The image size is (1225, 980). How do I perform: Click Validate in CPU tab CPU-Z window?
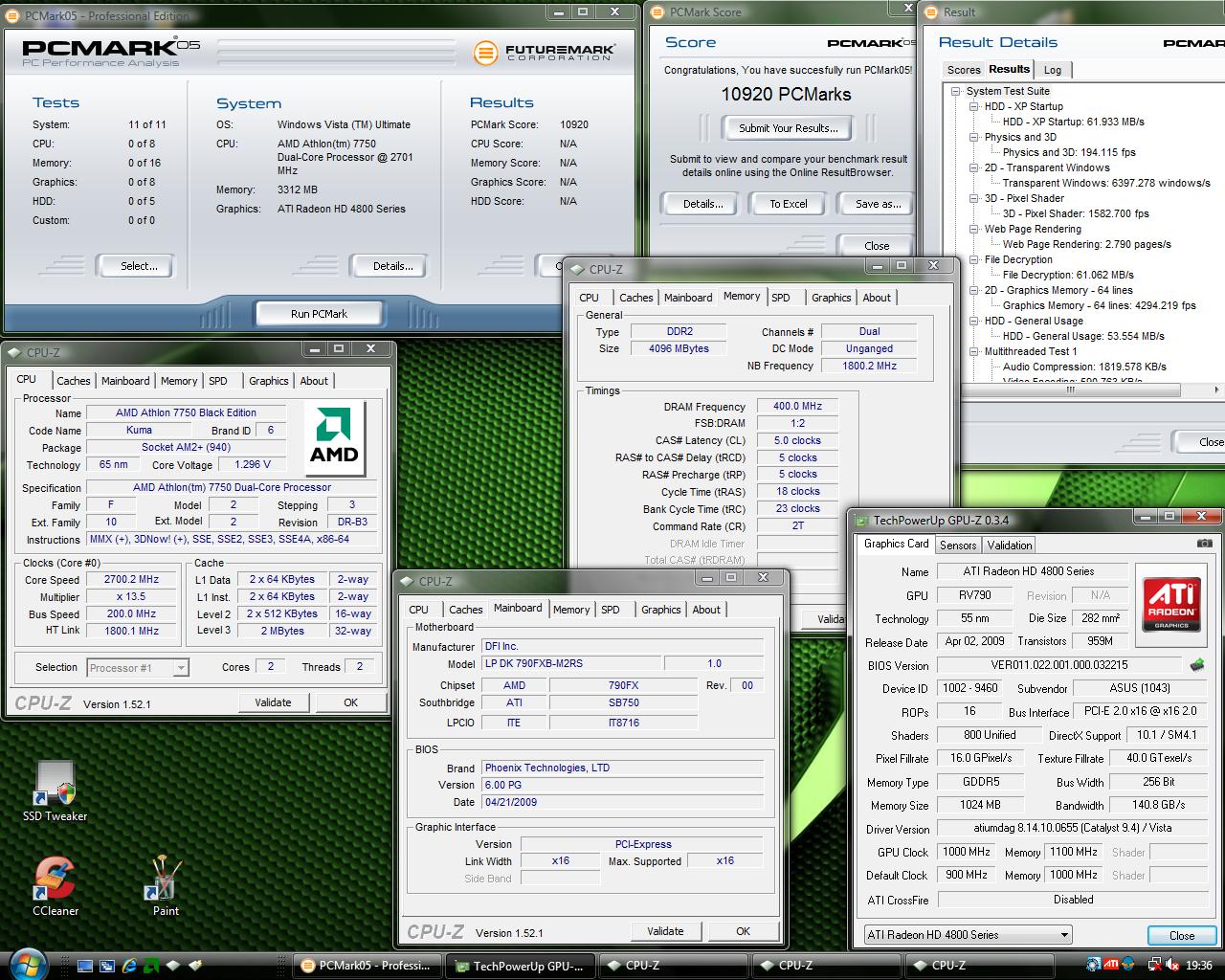click(273, 702)
